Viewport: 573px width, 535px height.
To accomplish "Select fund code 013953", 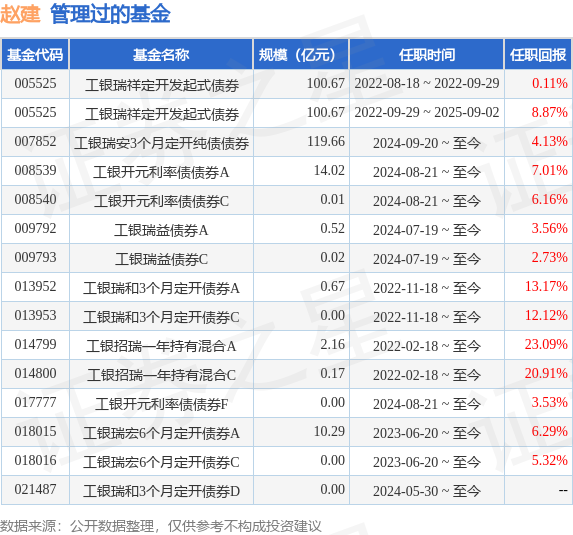I will click(35, 316).
